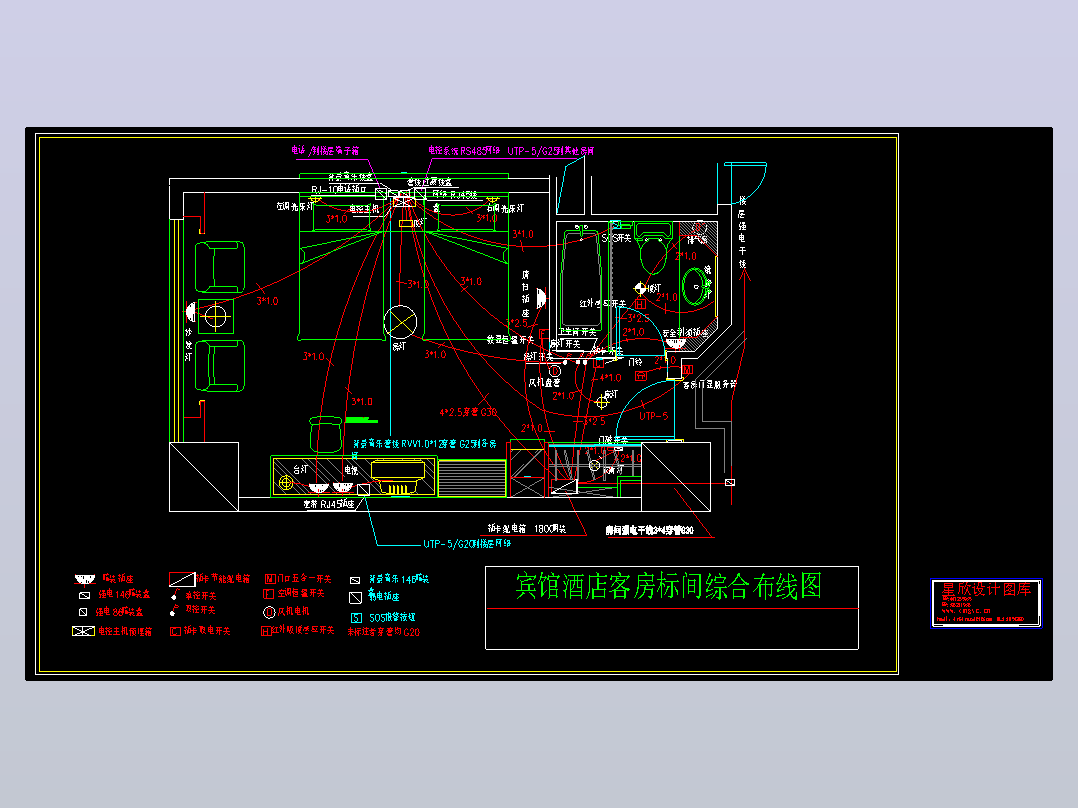Click the 双控开关 switch symbol in the legend

pos(175,609)
